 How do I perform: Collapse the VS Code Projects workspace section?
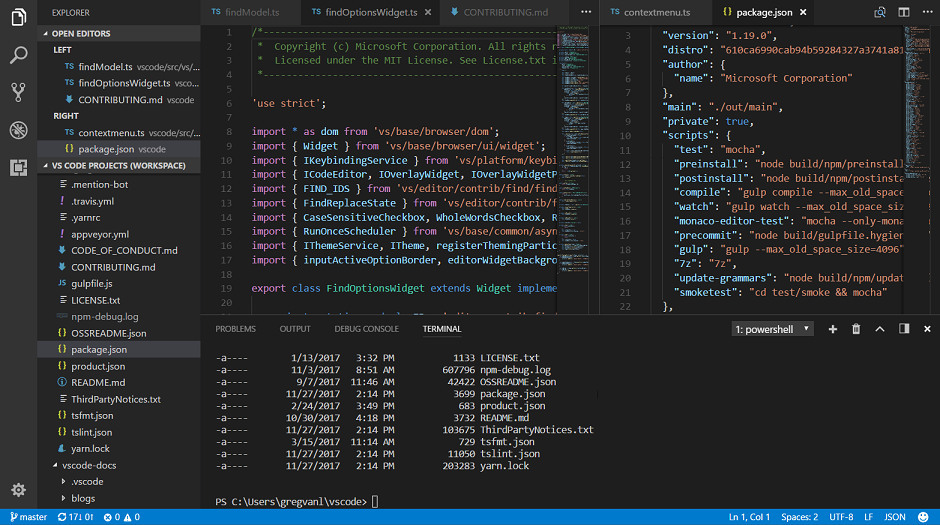(x=119, y=165)
